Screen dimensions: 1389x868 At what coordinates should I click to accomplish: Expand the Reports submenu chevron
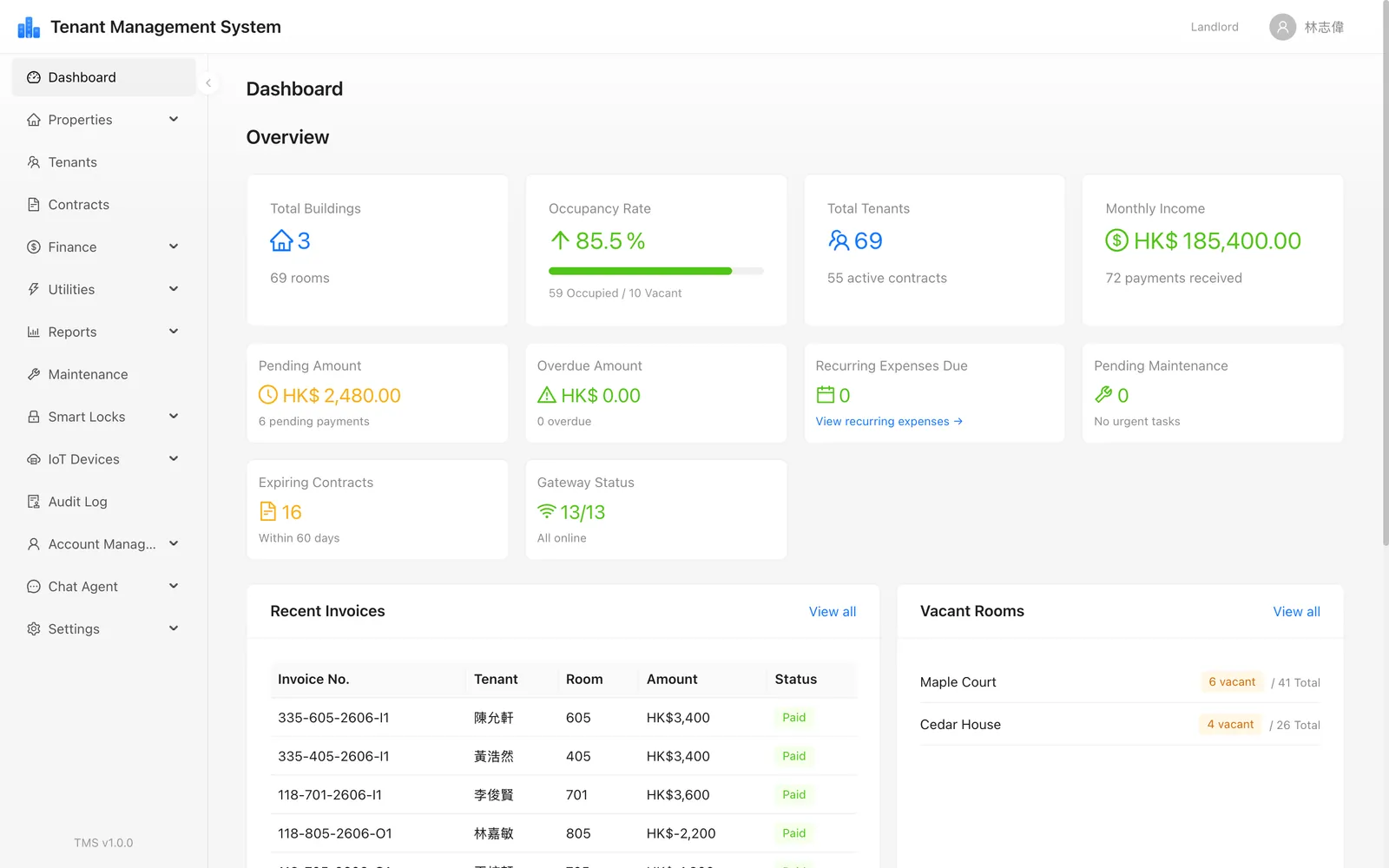pyautogui.click(x=174, y=332)
